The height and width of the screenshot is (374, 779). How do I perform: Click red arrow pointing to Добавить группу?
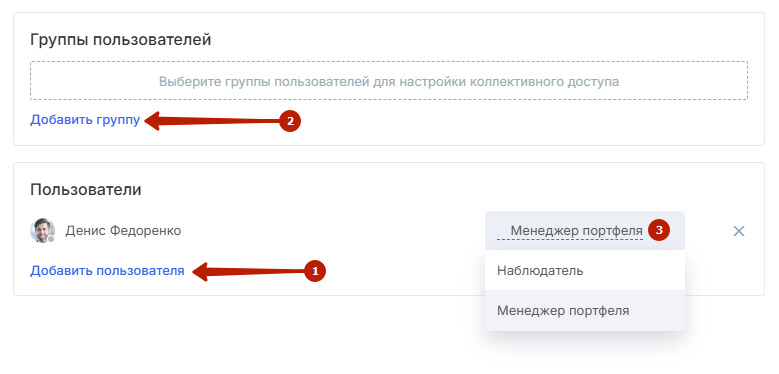tap(213, 121)
